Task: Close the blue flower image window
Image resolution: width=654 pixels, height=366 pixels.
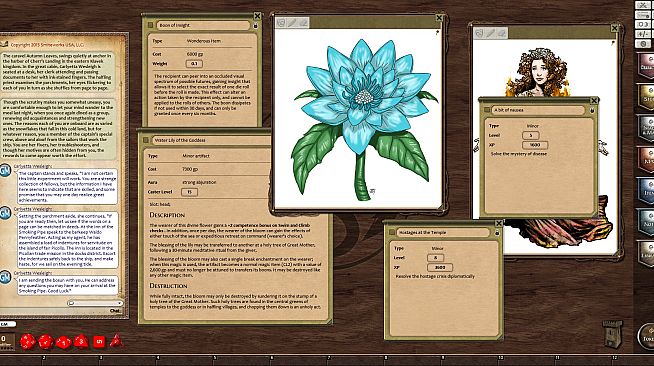Action: click(x=439, y=18)
